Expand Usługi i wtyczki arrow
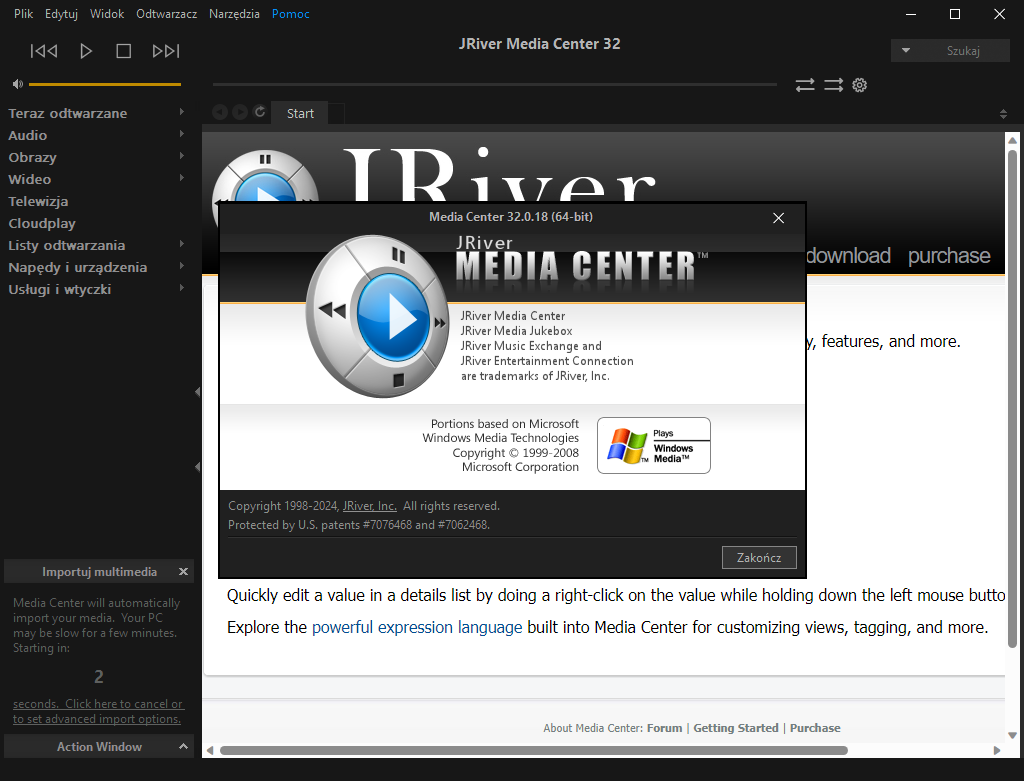The width and height of the screenshot is (1024, 781). point(182,288)
